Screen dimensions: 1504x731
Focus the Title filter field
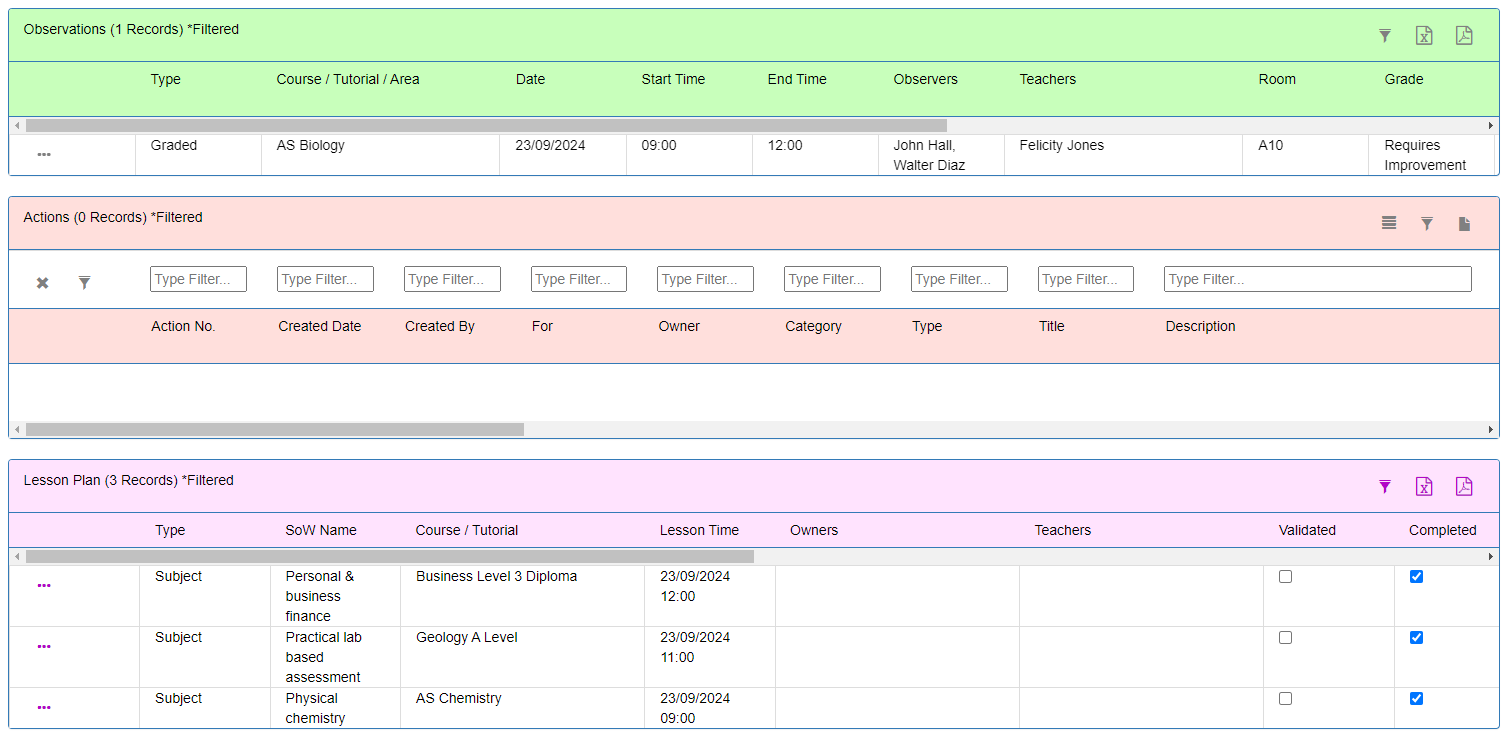tap(1086, 279)
